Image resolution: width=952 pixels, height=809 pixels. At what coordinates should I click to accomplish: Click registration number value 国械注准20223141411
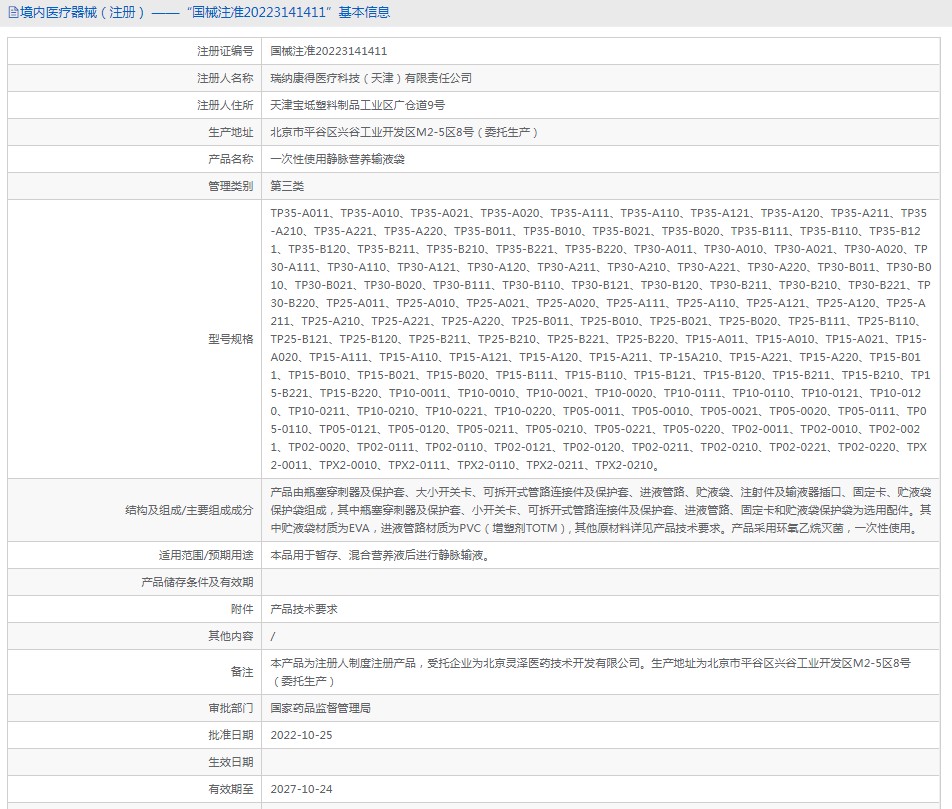pos(328,52)
